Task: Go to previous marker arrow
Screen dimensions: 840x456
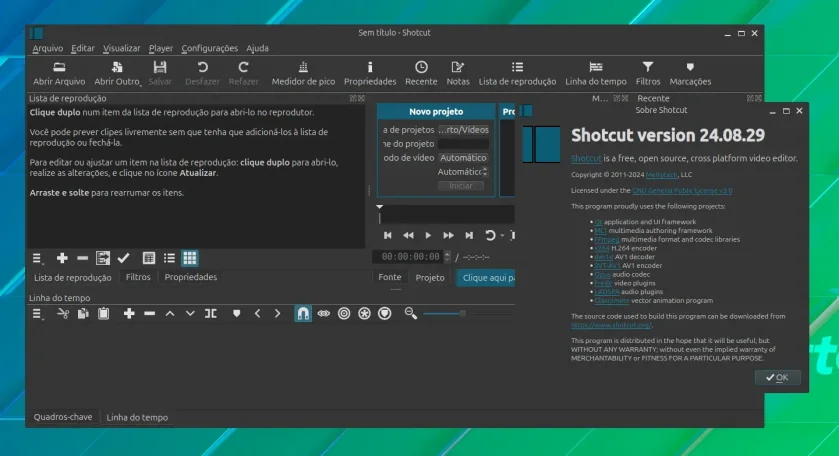Action: (x=257, y=313)
